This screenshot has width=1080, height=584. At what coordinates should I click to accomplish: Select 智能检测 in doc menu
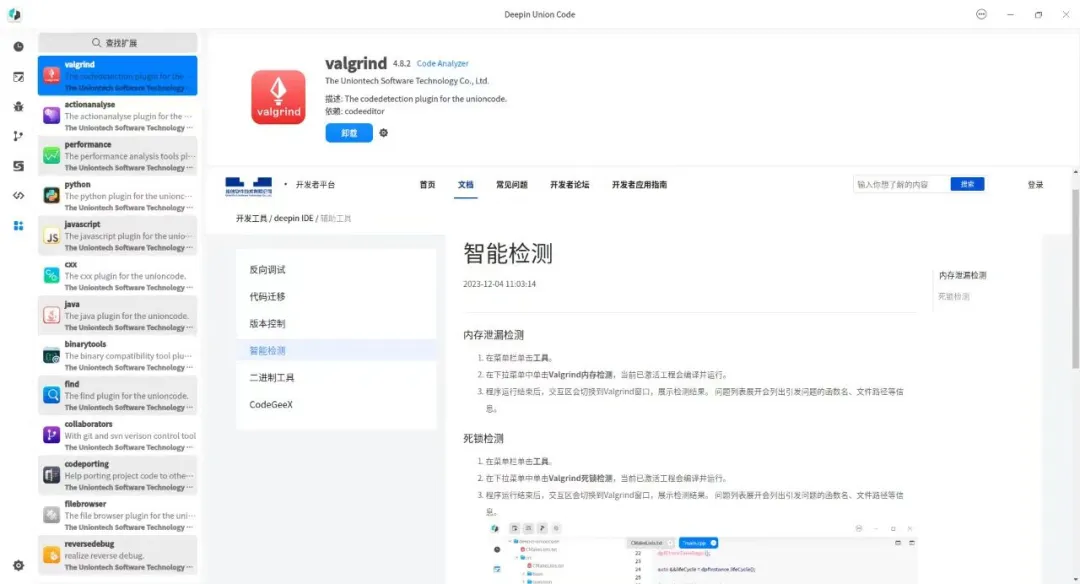point(336,350)
